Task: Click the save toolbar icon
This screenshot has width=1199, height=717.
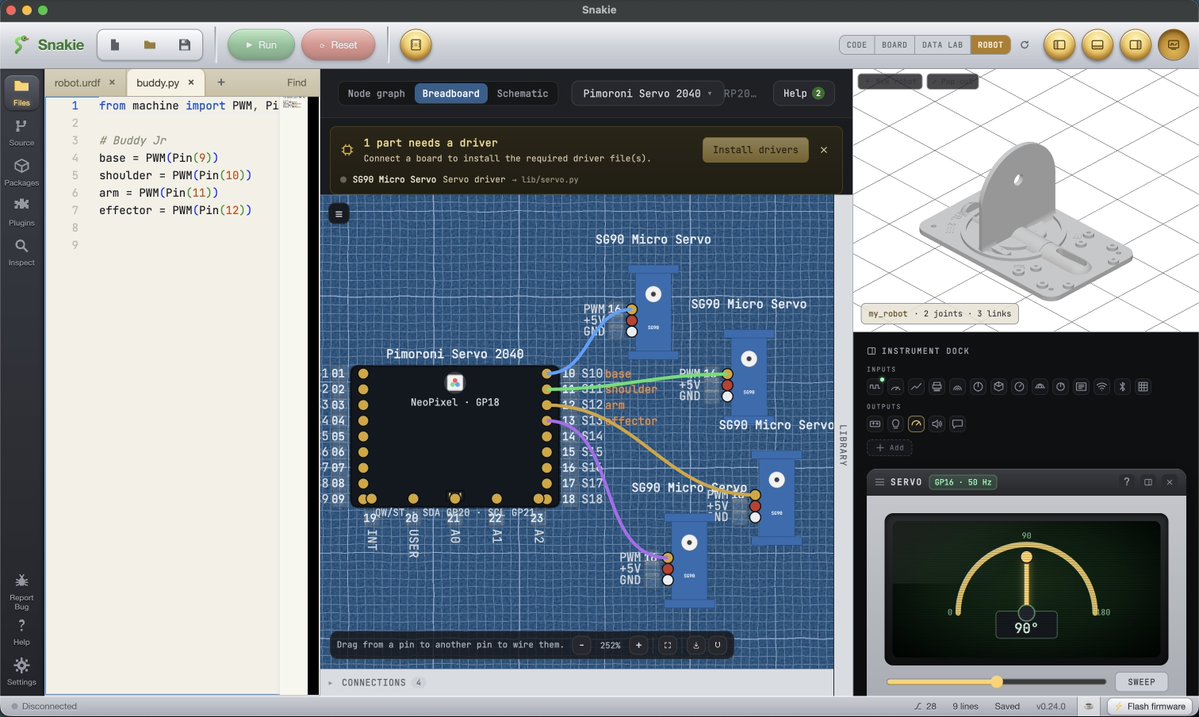Action: coord(184,45)
